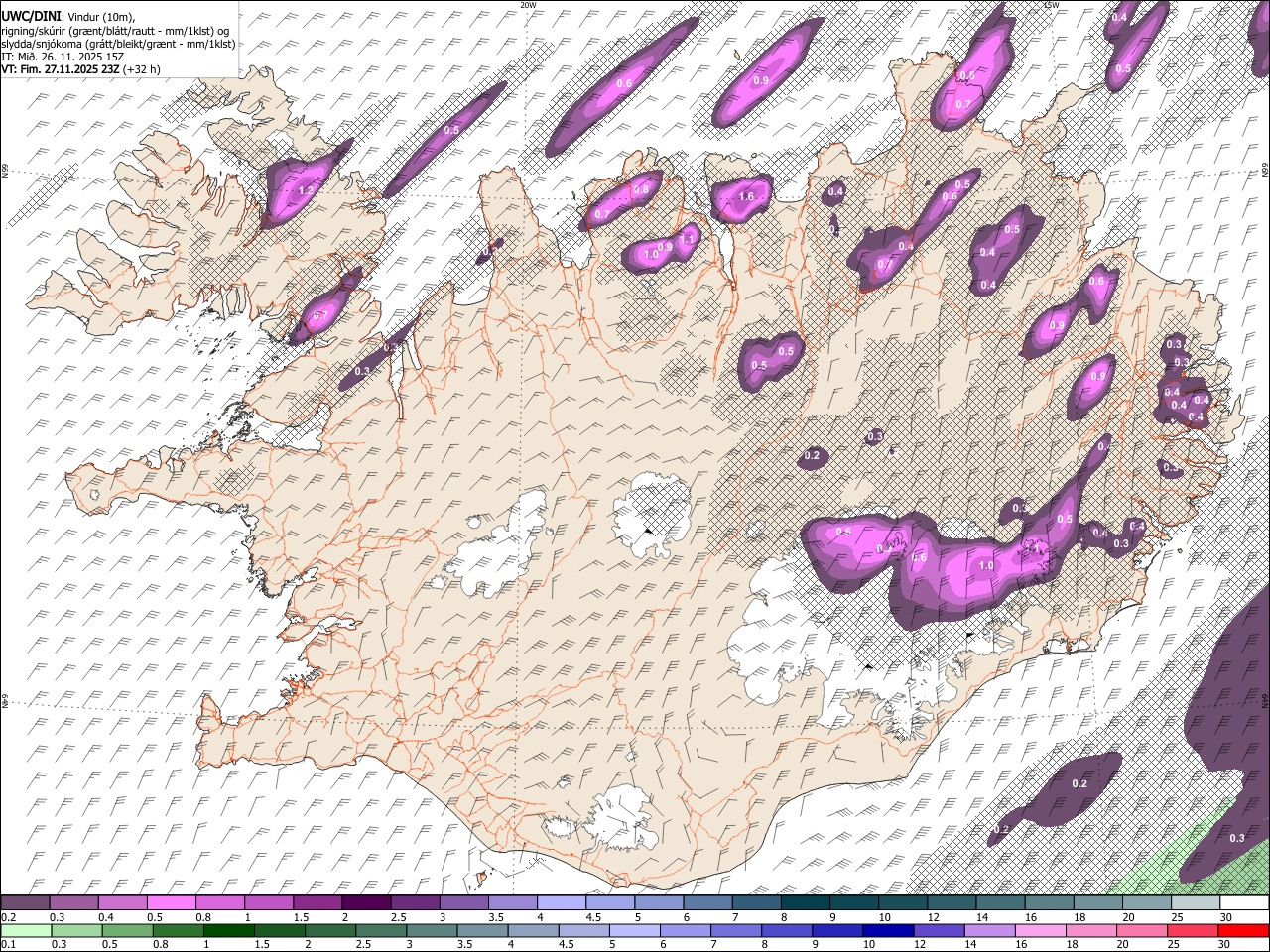Select the white swatch ending the top legend
1270x952 pixels.
coord(1242,902)
